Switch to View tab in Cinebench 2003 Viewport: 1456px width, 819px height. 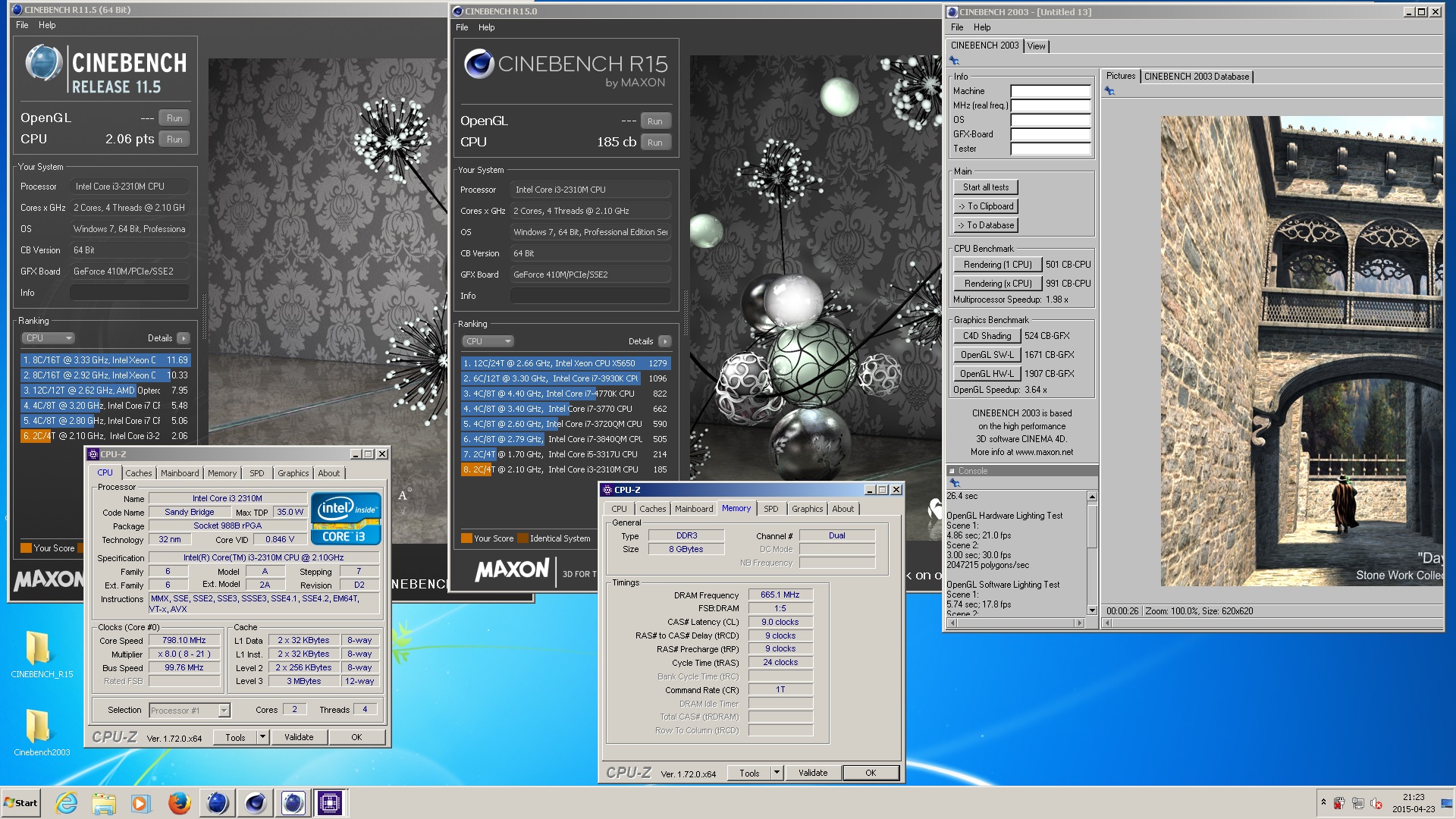click(x=1036, y=46)
